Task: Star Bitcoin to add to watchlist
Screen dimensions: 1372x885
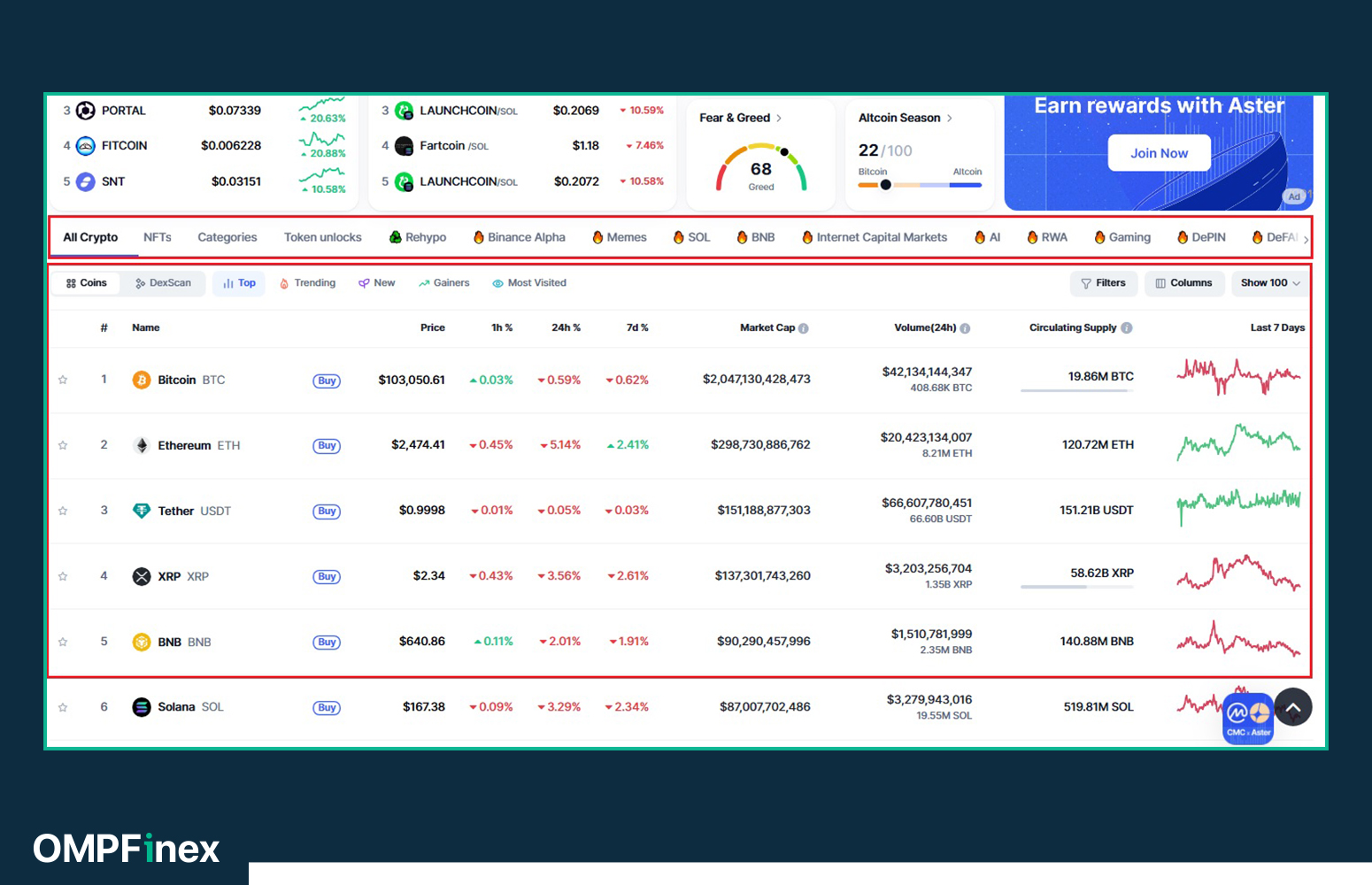Action: pos(63,380)
